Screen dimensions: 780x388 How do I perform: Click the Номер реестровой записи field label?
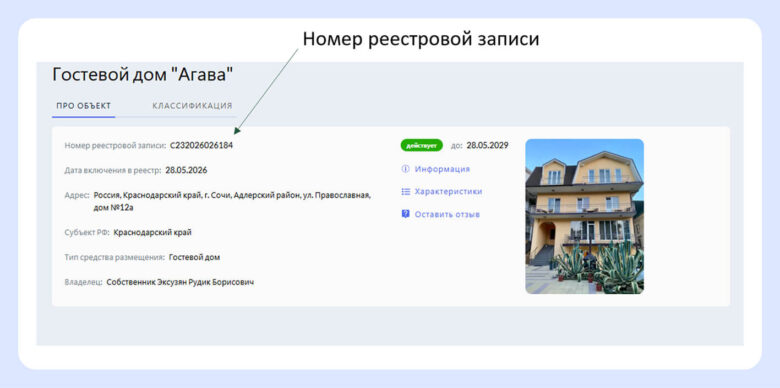pos(115,145)
